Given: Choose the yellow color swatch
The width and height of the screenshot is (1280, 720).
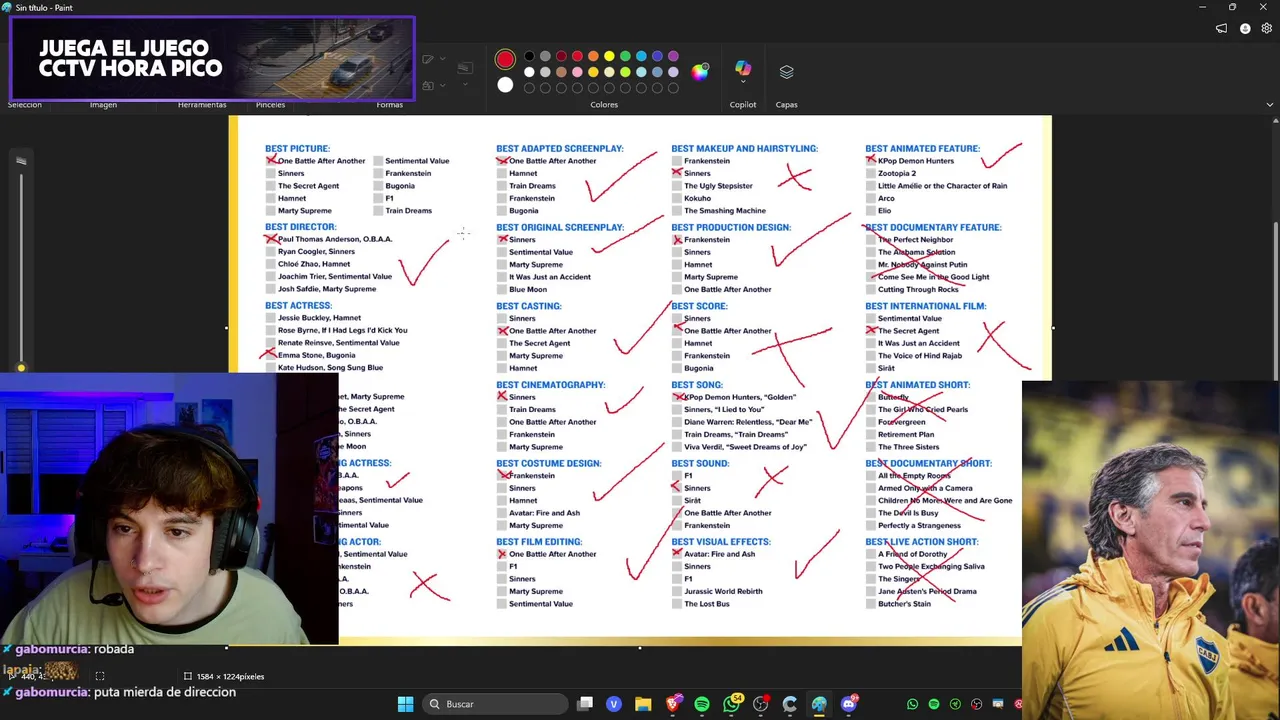Looking at the screenshot, I should coord(609,56).
